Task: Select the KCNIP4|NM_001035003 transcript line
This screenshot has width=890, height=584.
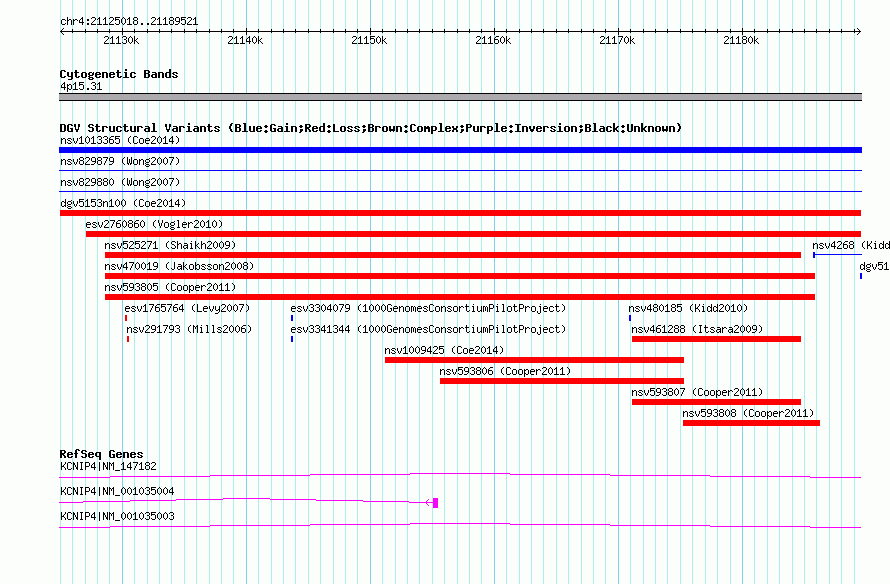Action: (x=460, y=526)
